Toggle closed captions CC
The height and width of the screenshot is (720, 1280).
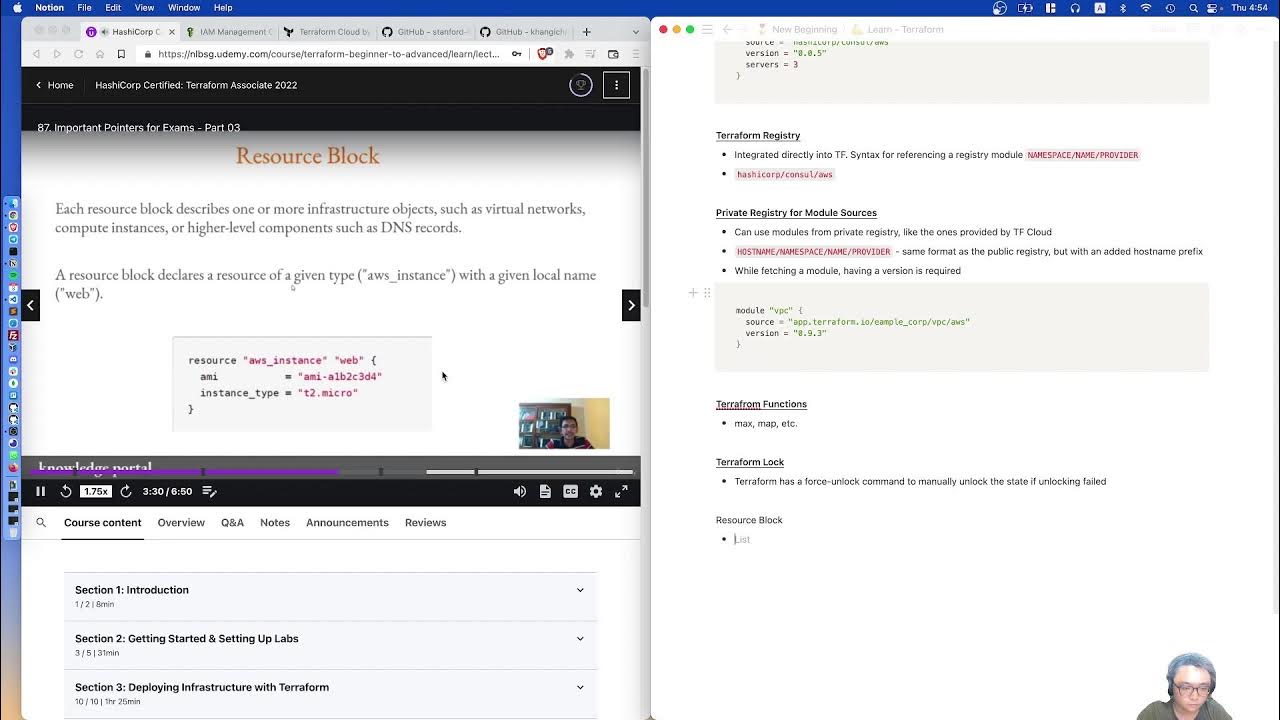[570, 491]
